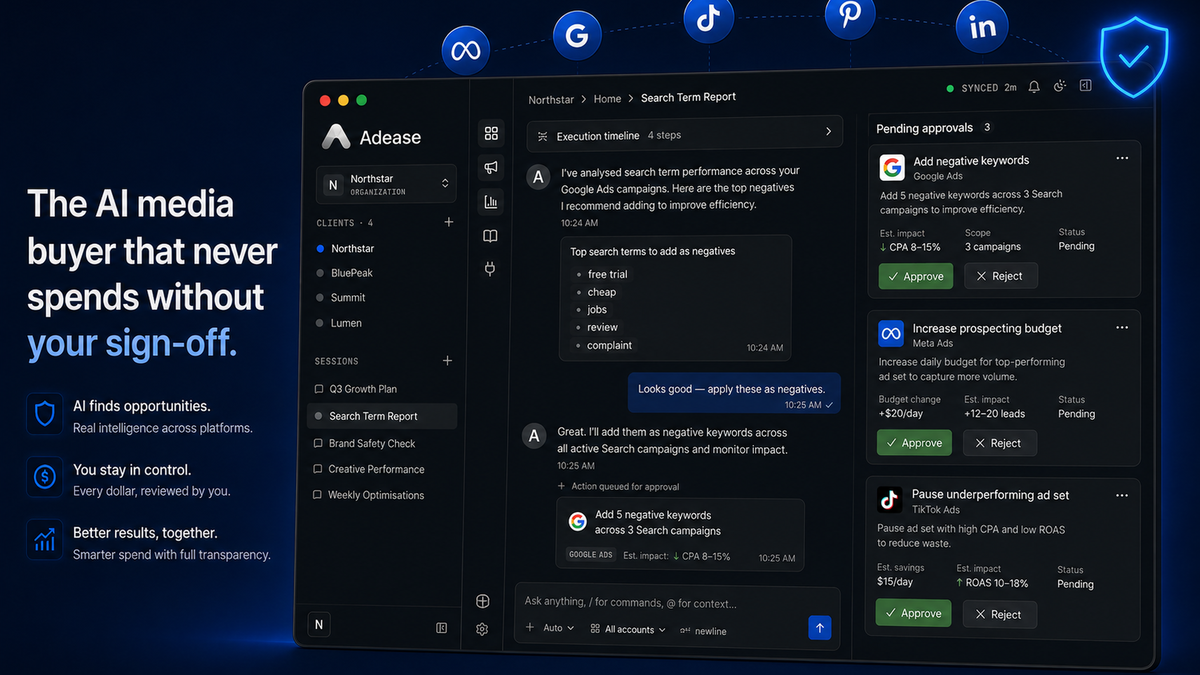This screenshot has width=1200, height=675.
Task: Open the bar chart reports icon
Action: click(x=491, y=202)
